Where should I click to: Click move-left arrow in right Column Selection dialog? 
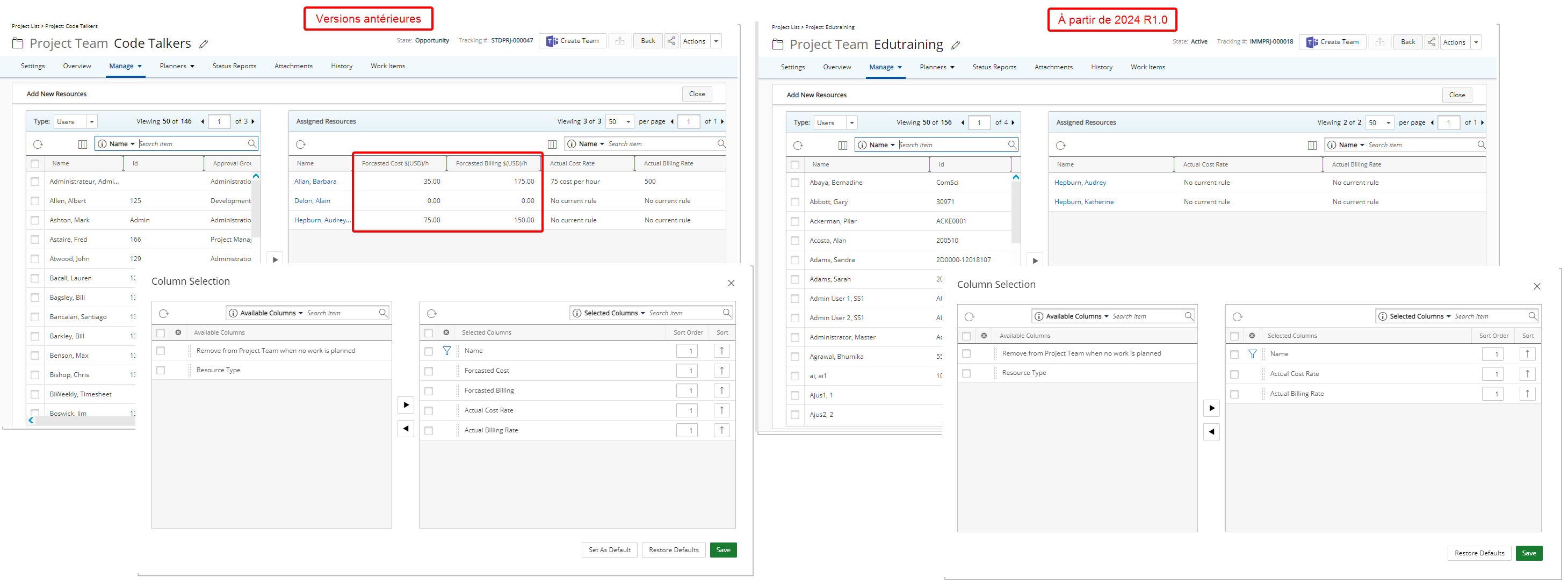pos(1211,432)
